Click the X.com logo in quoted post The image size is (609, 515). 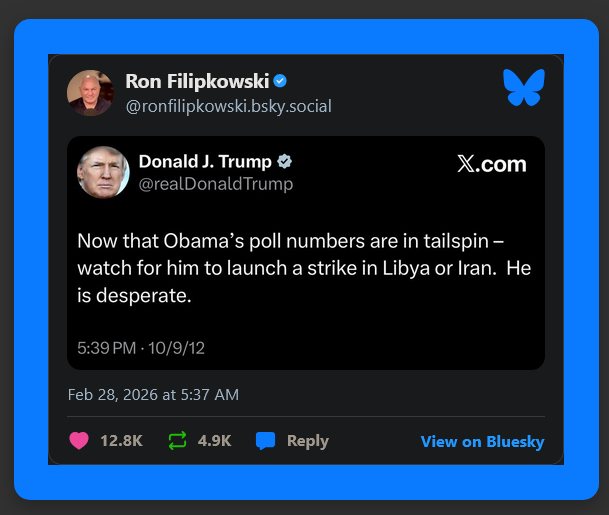(x=491, y=165)
